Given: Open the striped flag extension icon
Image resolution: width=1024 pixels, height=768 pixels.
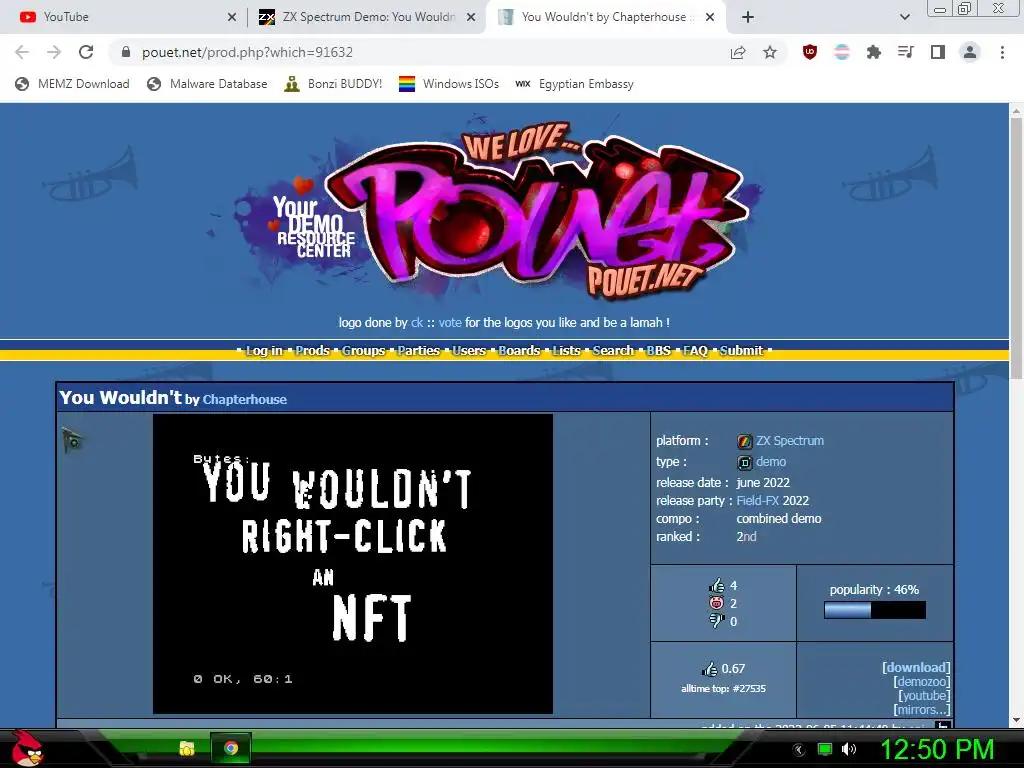Looking at the screenshot, I should point(842,52).
